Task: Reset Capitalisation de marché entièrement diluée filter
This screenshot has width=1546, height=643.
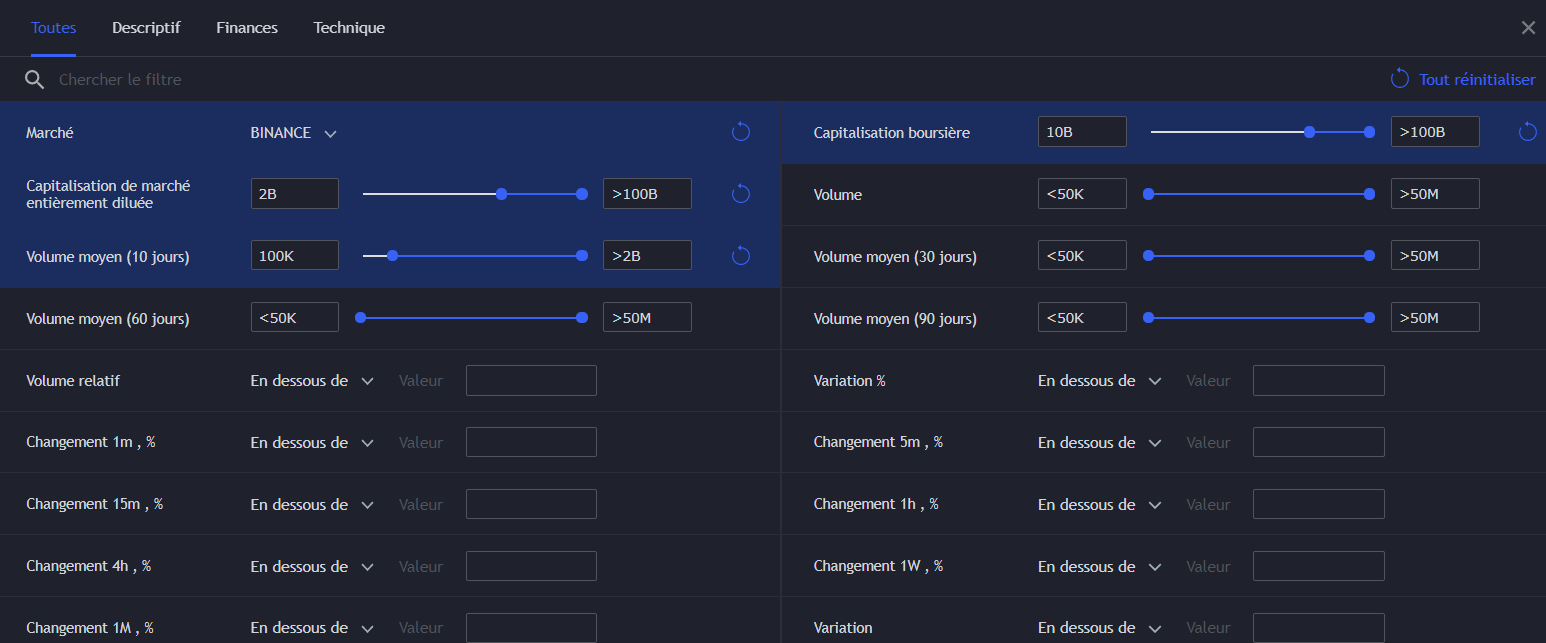Action: (741, 194)
